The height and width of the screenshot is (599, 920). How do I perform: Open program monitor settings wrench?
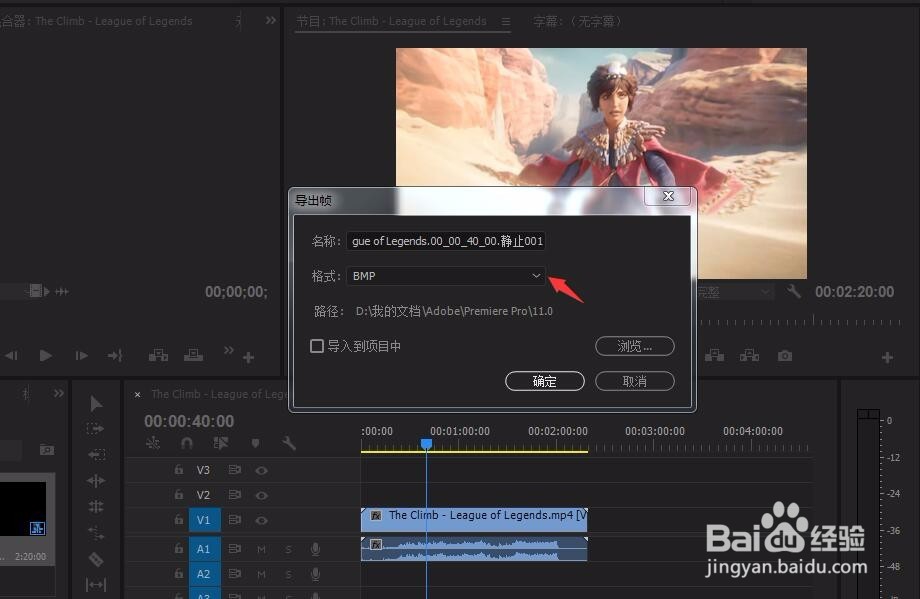click(794, 291)
